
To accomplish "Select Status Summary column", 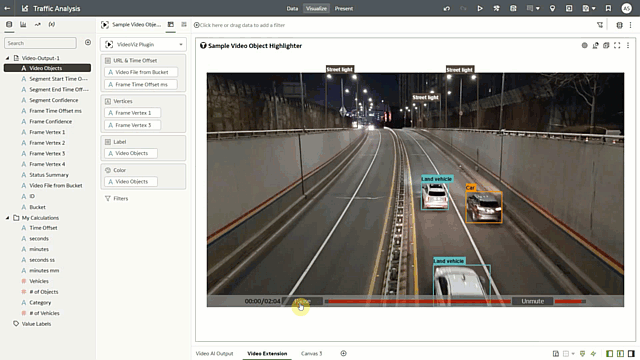I will click(x=49, y=175).
